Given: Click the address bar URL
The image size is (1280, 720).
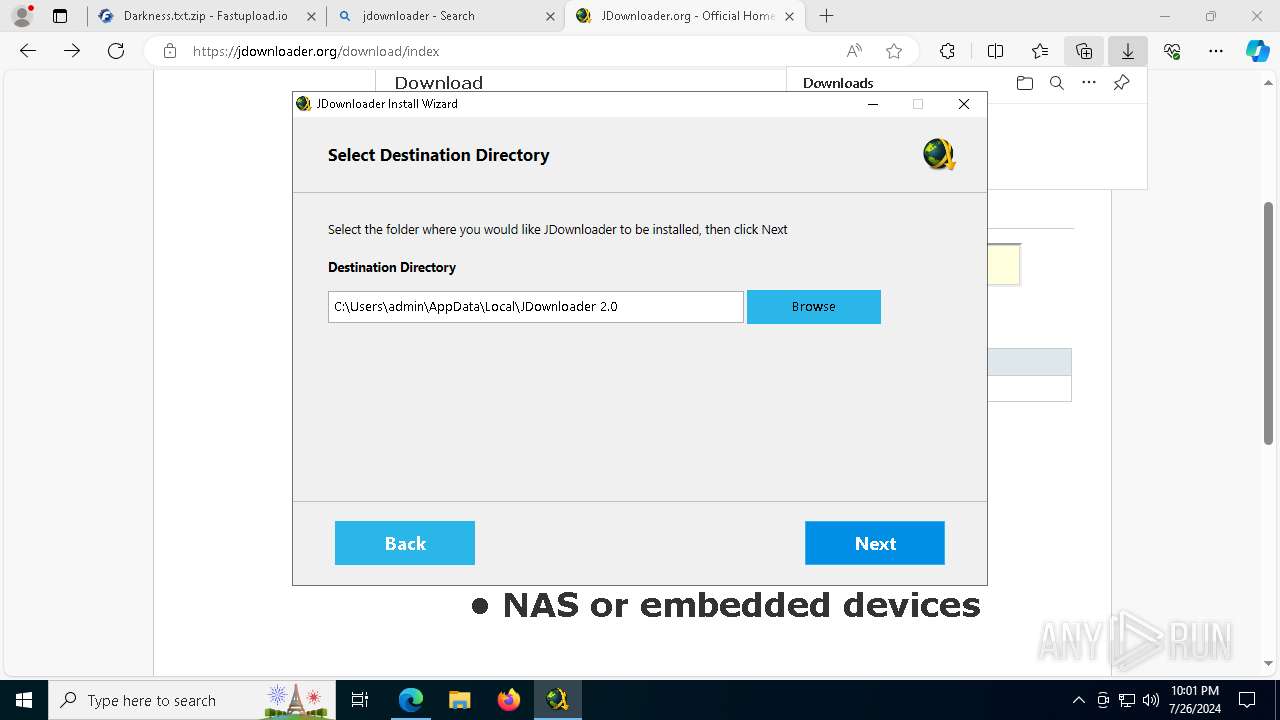Looking at the screenshot, I should pos(316,51).
